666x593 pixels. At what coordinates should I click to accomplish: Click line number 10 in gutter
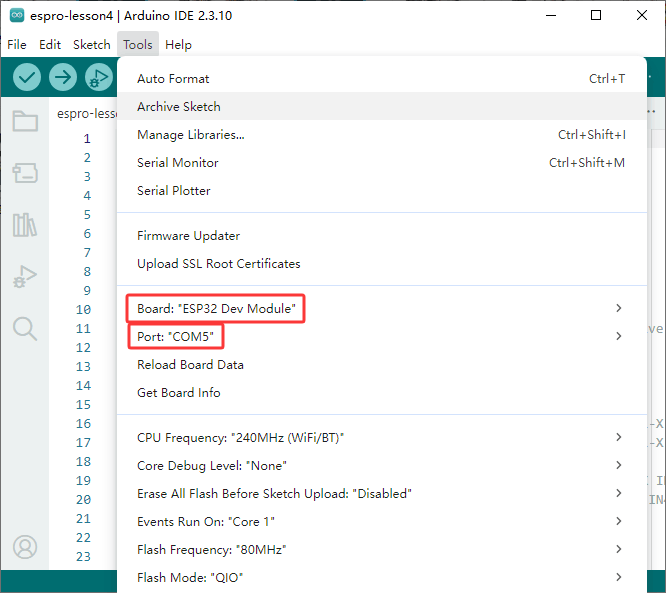click(84, 310)
